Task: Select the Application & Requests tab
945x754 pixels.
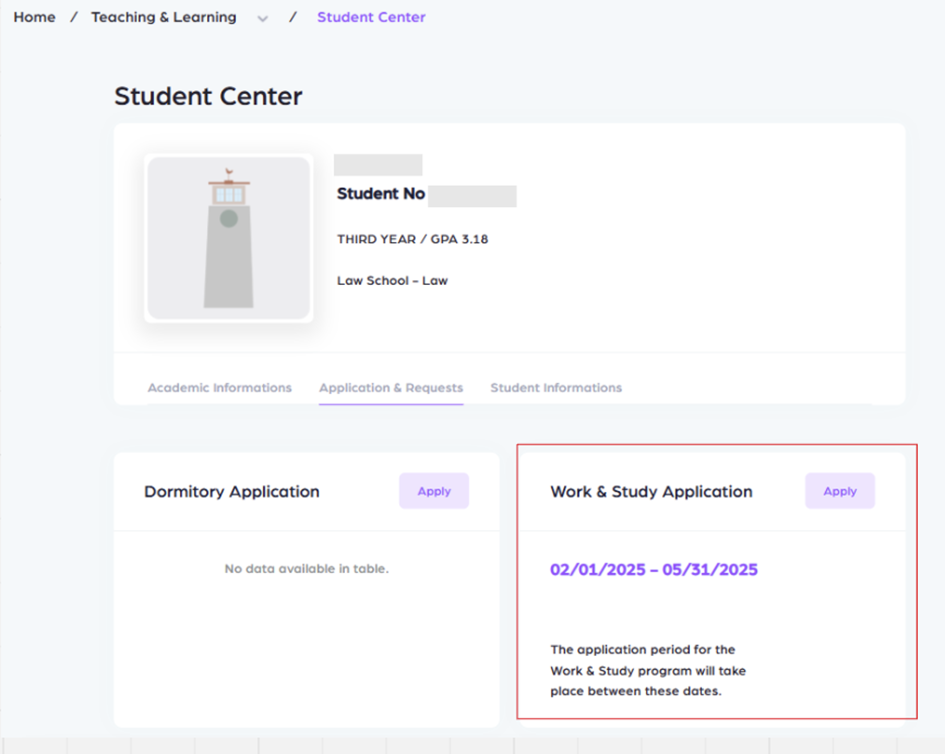Action: click(x=391, y=388)
